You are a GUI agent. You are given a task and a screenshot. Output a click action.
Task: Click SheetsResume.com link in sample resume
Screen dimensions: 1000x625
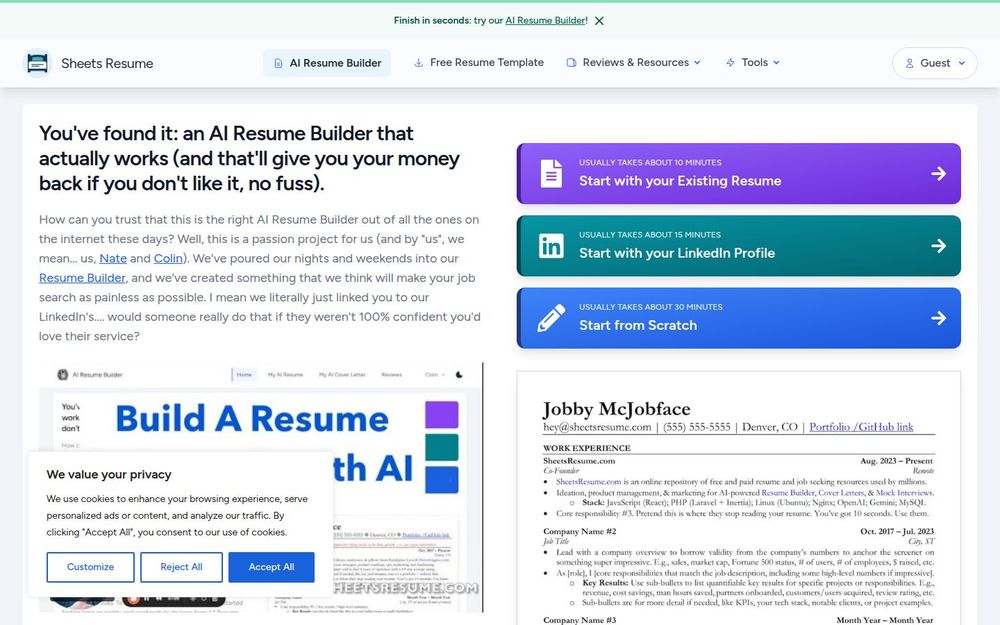[x=588, y=482]
